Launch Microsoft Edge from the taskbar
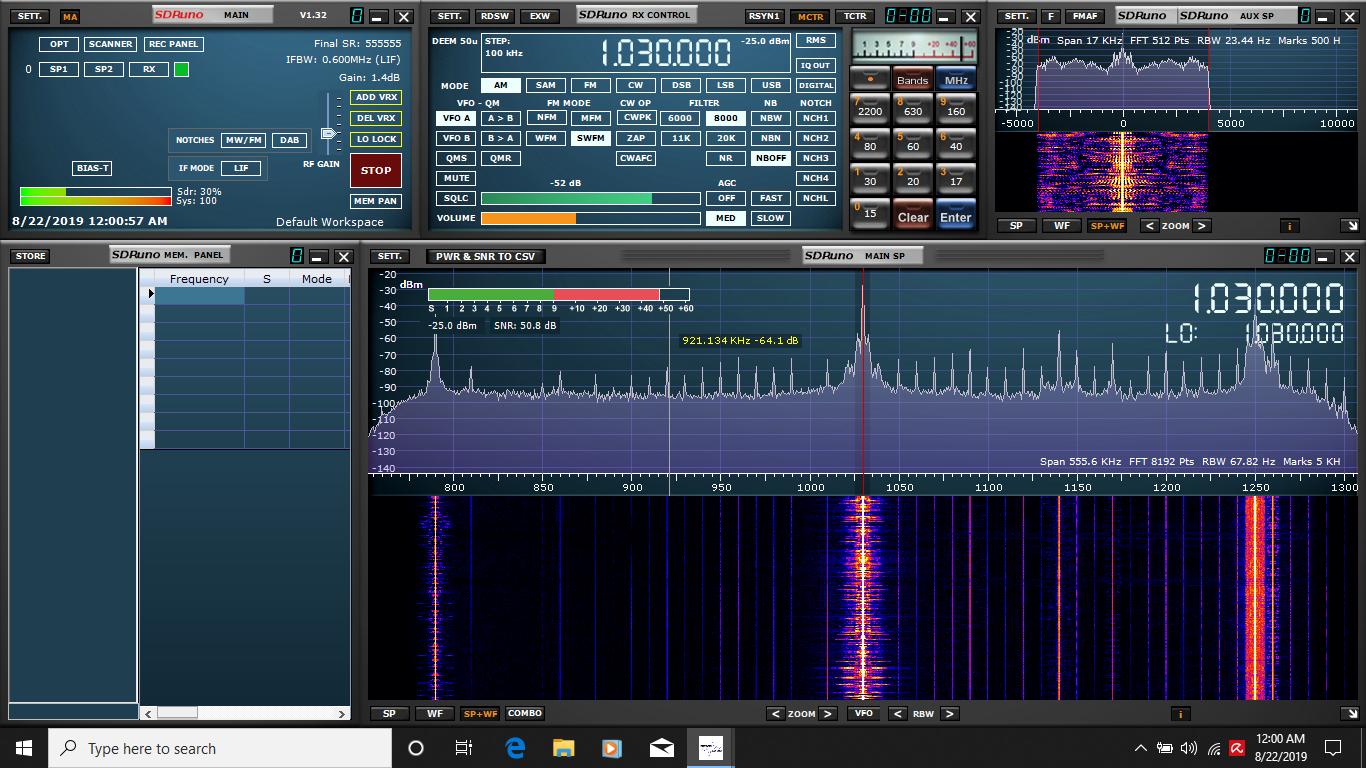This screenshot has height=768, width=1366. 515,748
